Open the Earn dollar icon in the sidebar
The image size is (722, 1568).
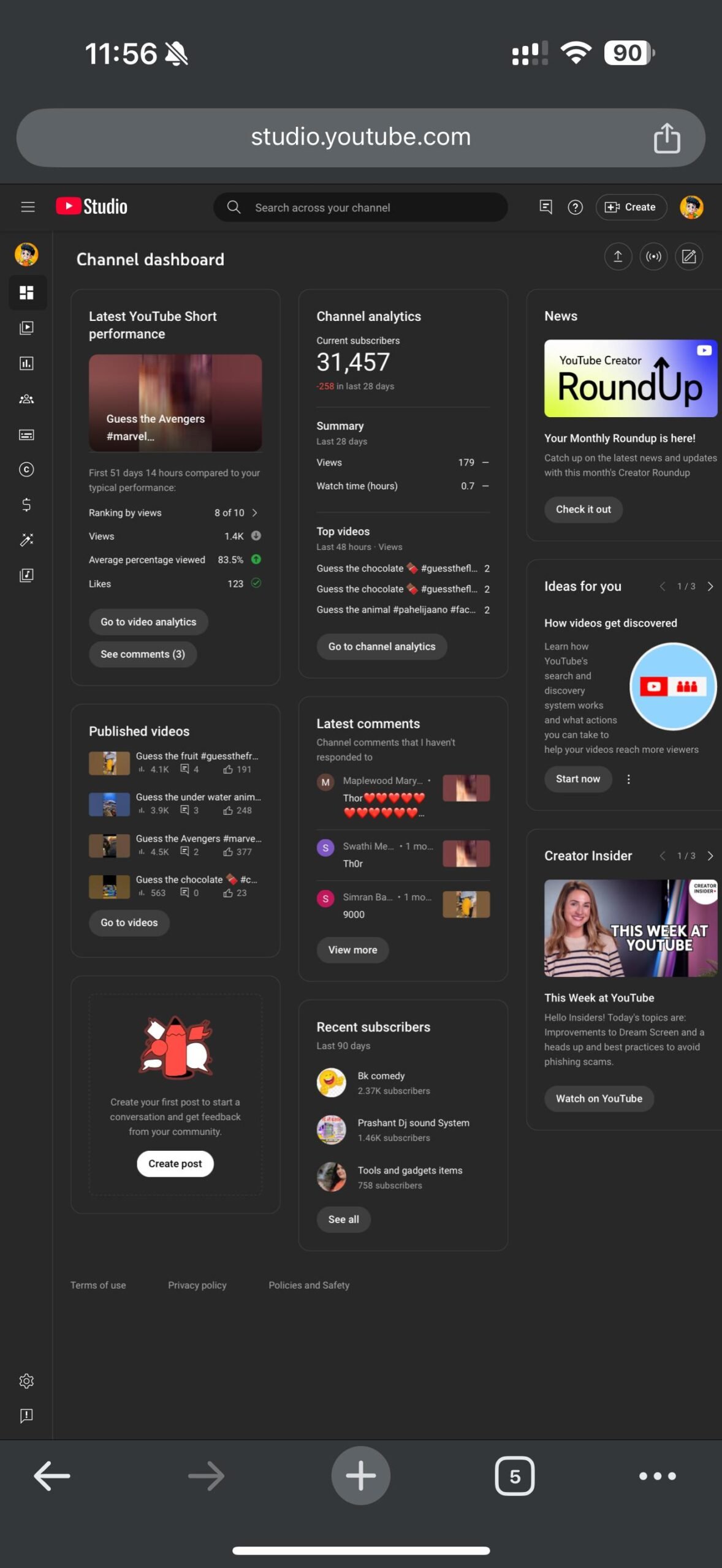pos(26,505)
